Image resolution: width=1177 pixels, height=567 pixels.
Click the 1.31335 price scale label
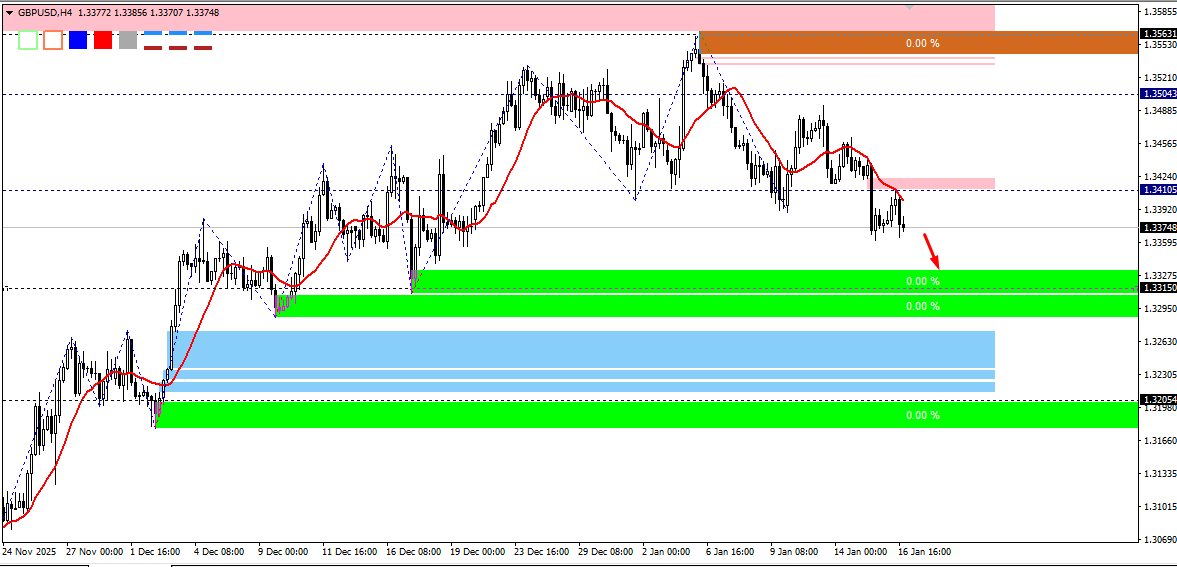coord(1160,474)
